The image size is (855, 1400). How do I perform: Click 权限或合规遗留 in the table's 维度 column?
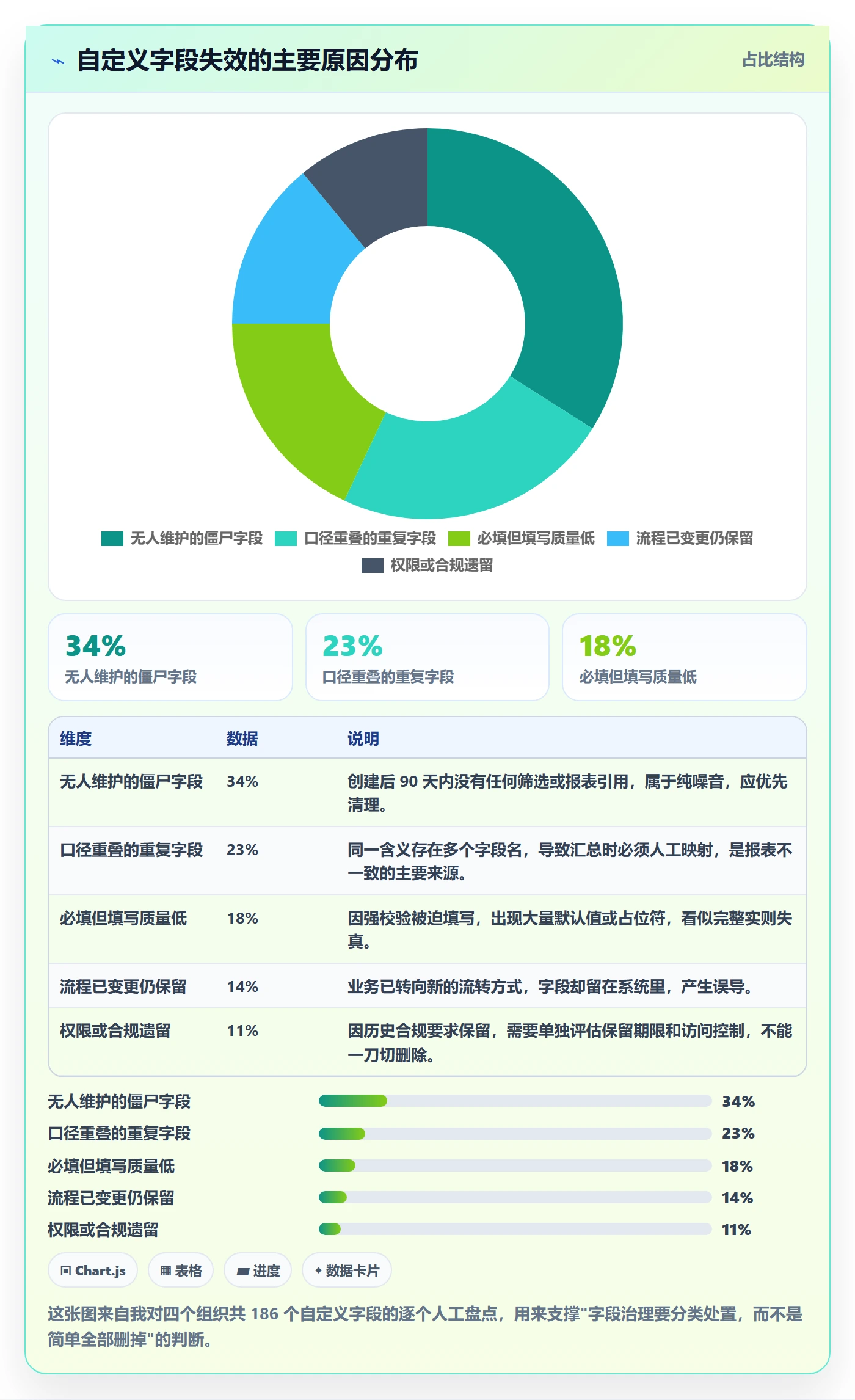click(115, 1031)
